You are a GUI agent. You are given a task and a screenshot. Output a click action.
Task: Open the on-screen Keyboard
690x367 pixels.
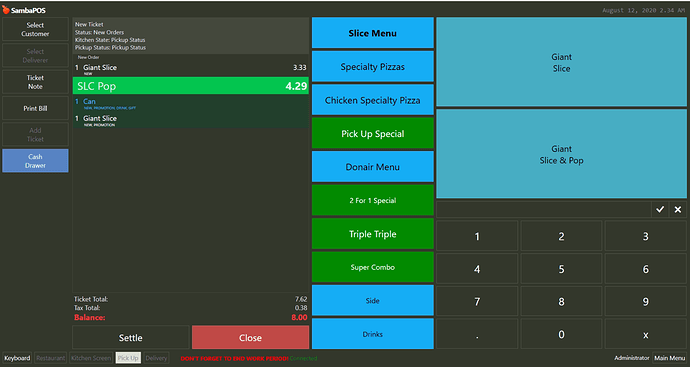(17, 358)
